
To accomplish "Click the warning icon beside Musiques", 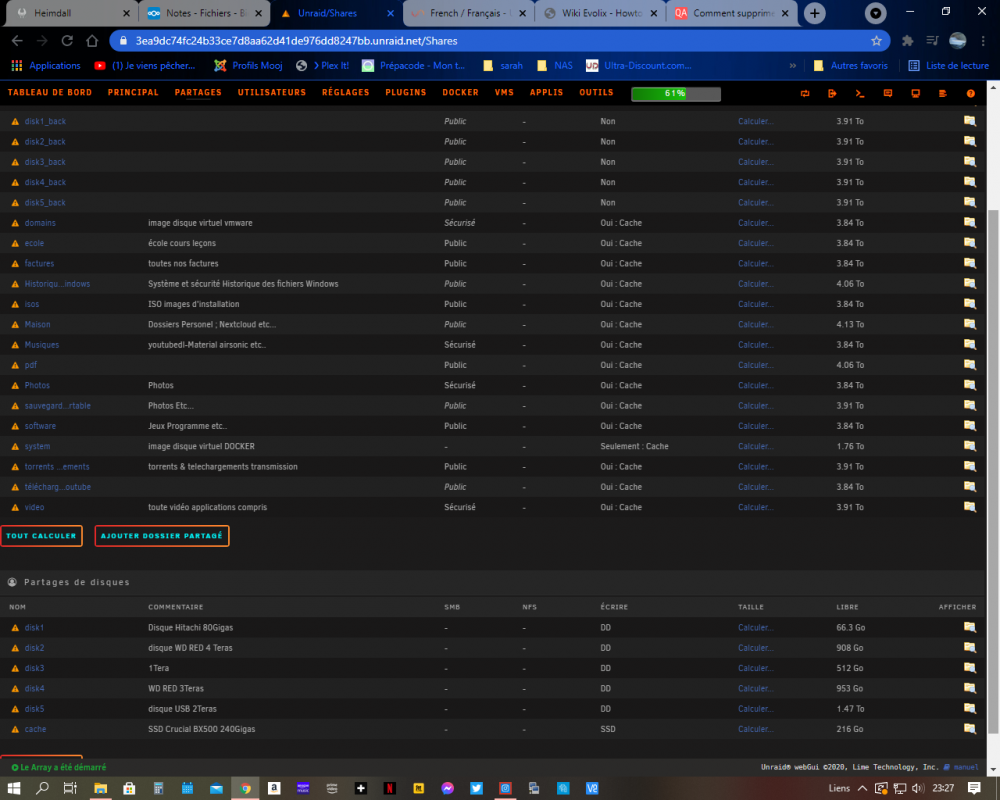I will point(15,345).
